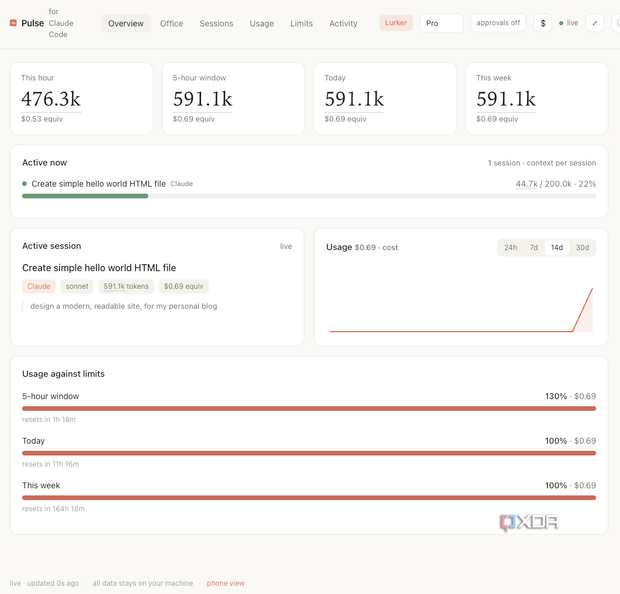
Task: Select the 30d usage range
Action: click(582, 248)
